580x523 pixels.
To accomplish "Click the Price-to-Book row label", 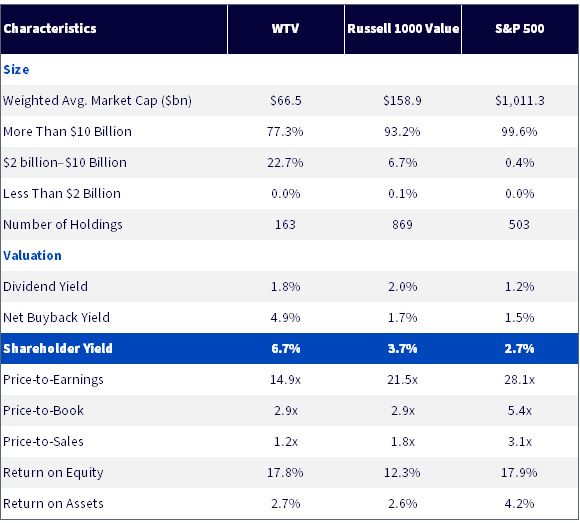I will (x=43, y=411).
